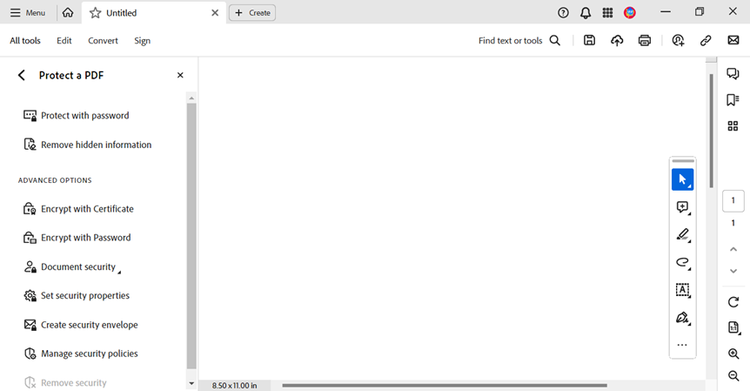Click the quick toolbar grab handle
This screenshot has height=391, width=750.
point(683,161)
